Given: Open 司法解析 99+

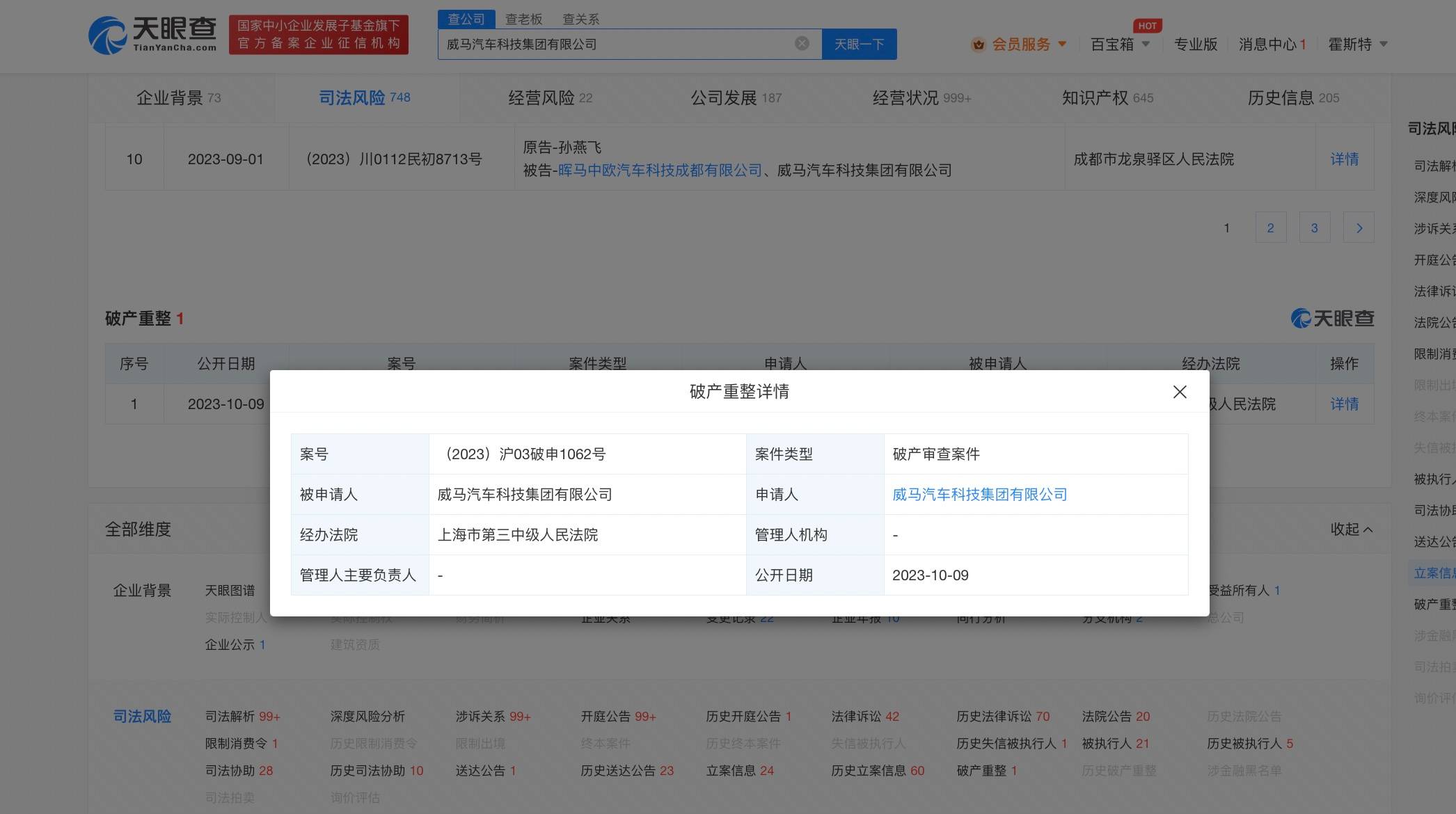Looking at the screenshot, I should pyautogui.click(x=242, y=717).
